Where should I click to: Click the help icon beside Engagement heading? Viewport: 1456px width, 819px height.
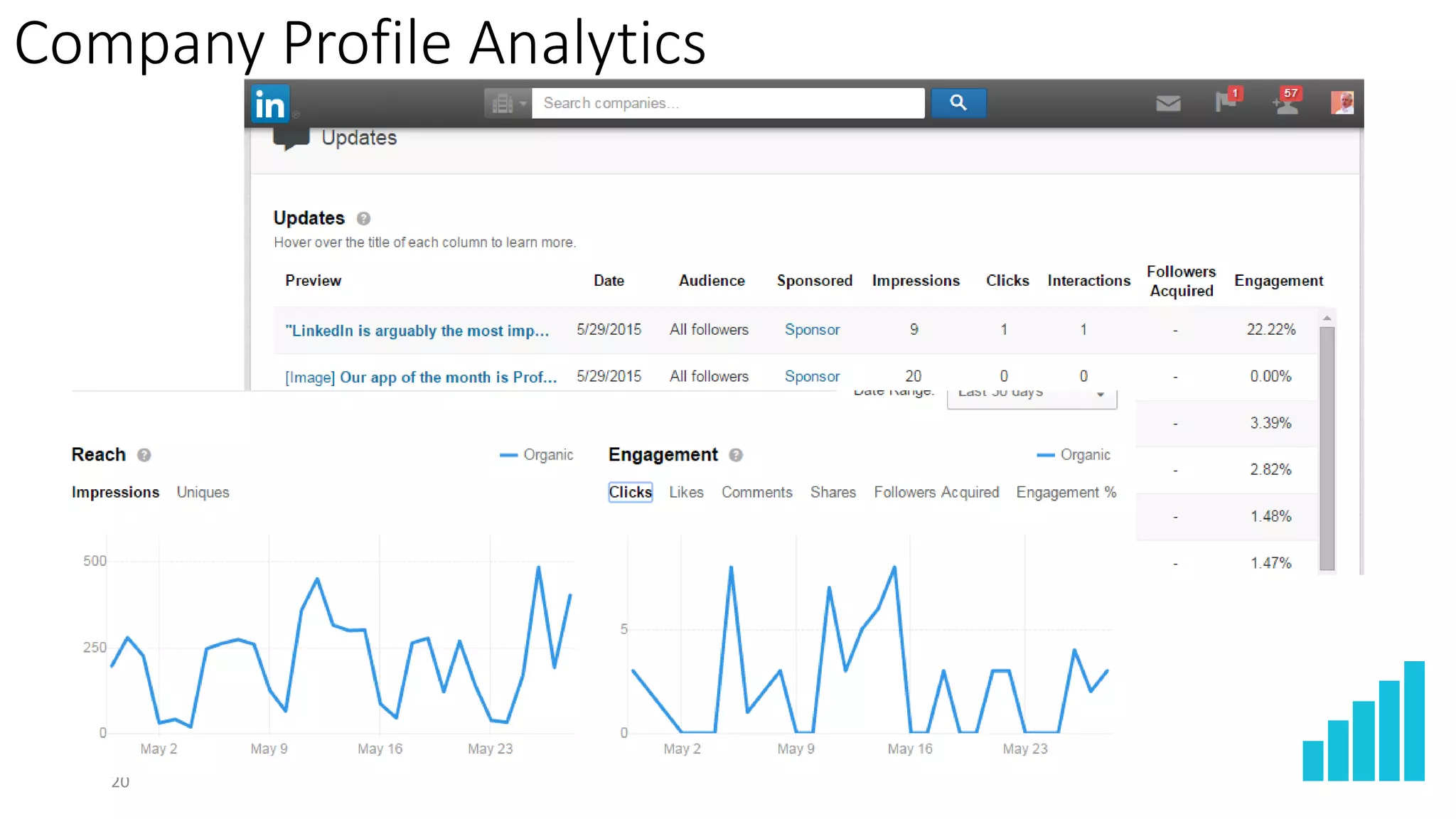tap(736, 455)
